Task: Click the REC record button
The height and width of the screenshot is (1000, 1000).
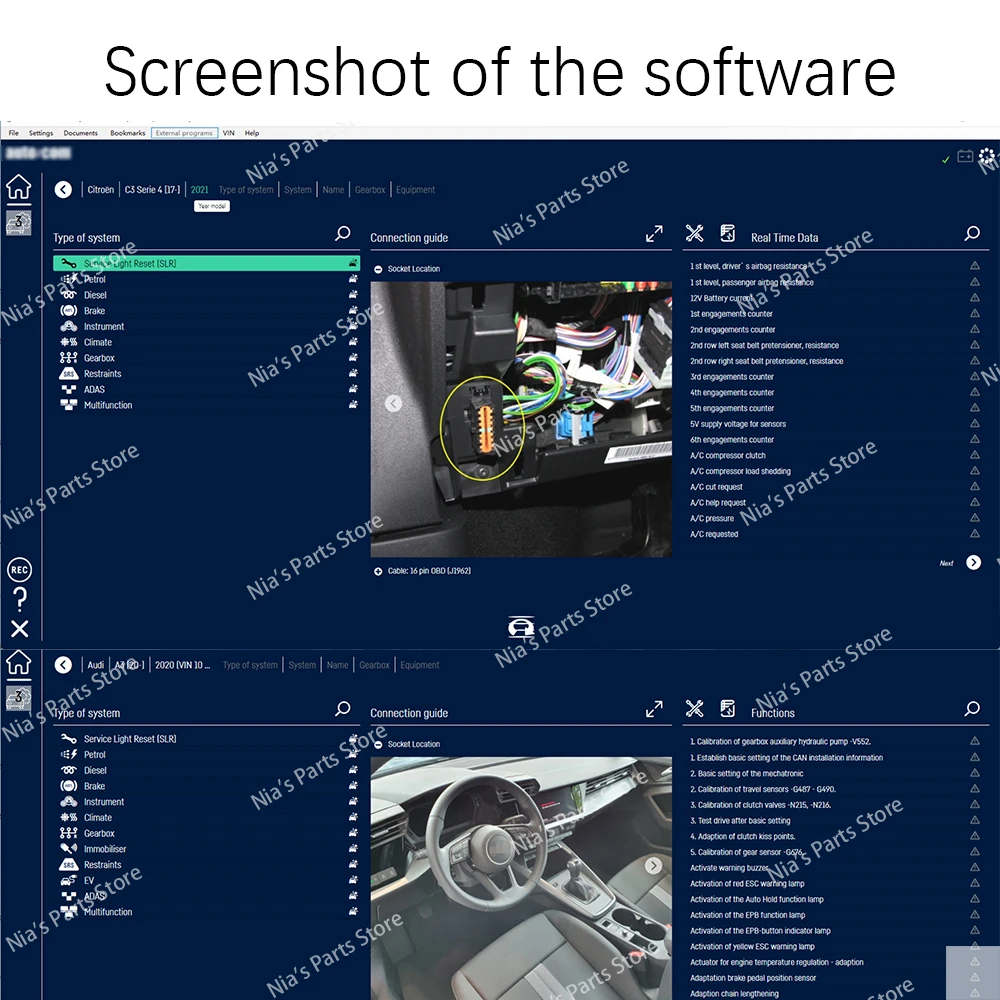Action: 19,570
